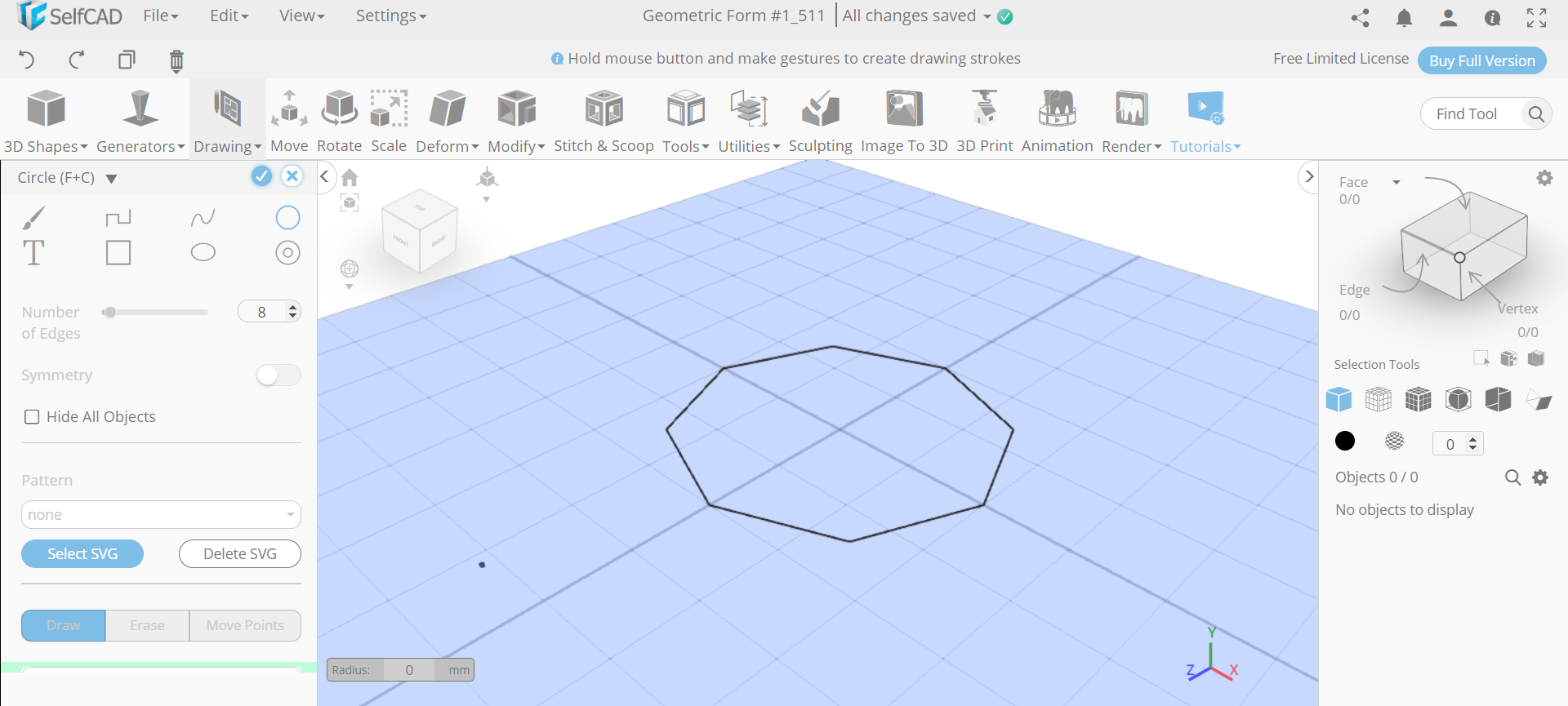Click Delete SVG button

click(240, 553)
